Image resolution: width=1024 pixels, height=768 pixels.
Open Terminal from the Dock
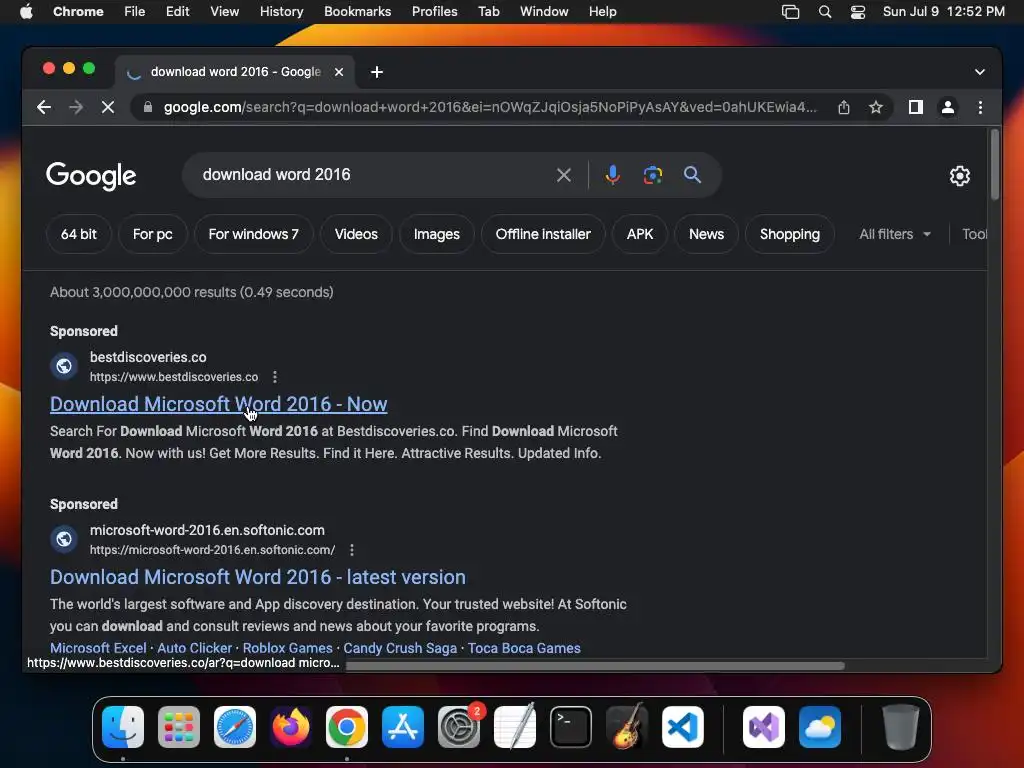pyautogui.click(x=571, y=727)
